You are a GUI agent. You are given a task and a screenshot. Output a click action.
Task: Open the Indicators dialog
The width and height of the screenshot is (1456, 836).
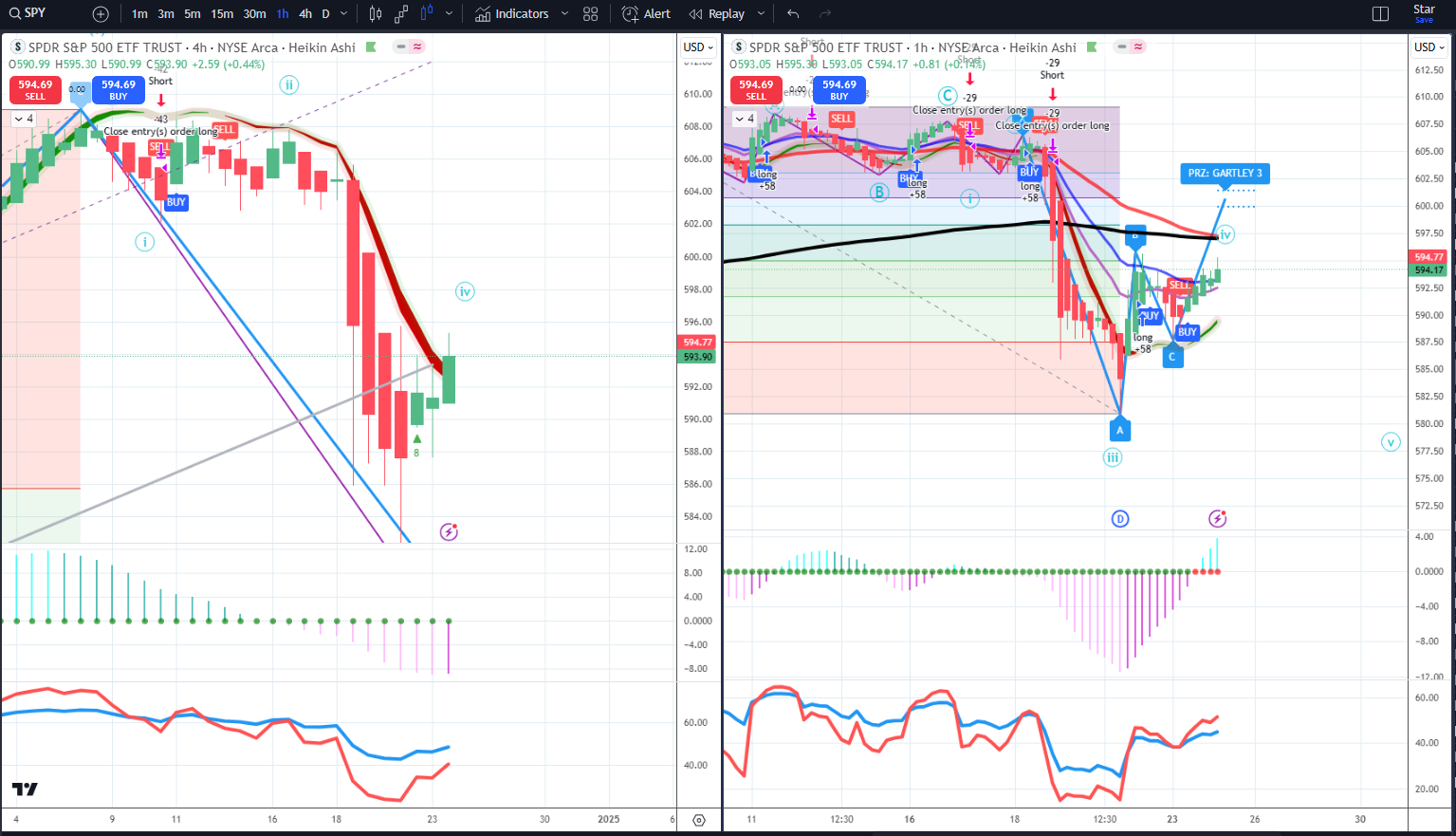coord(512,14)
